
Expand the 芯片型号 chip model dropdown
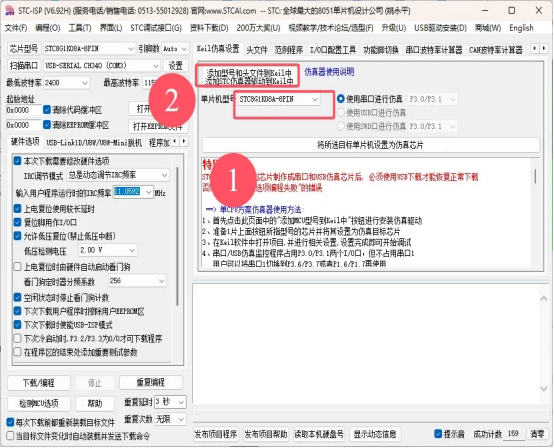coord(89,48)
